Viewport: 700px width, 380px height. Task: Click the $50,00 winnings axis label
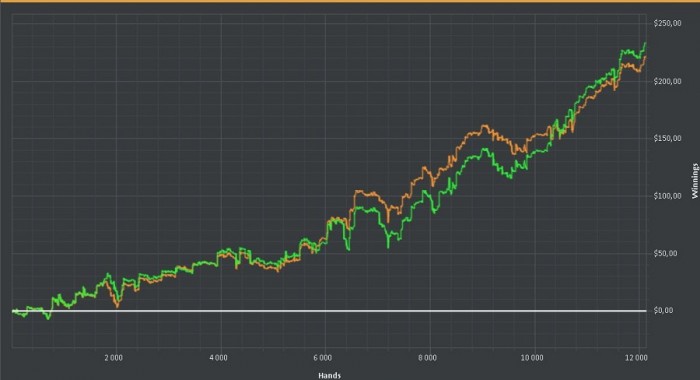click(x=666, y=253)
